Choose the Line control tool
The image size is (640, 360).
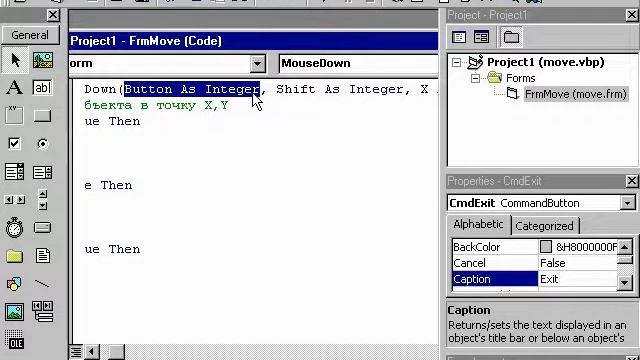click(42, 284)
